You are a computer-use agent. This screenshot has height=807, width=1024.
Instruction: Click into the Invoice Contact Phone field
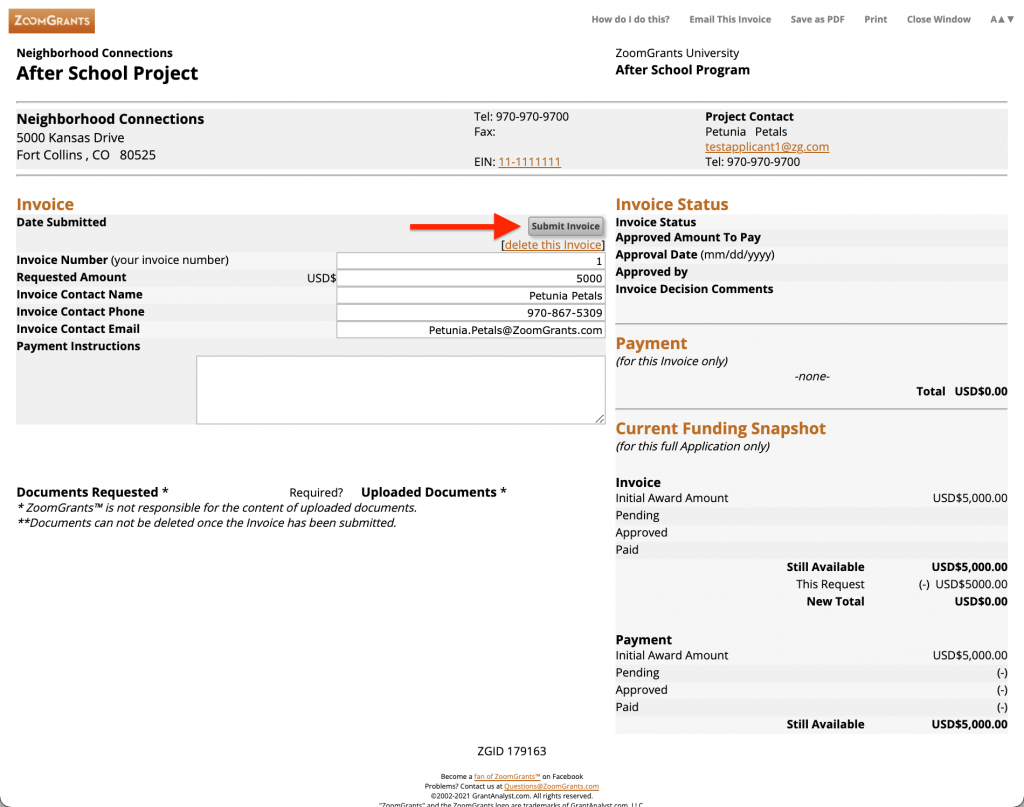click(470, 313)
